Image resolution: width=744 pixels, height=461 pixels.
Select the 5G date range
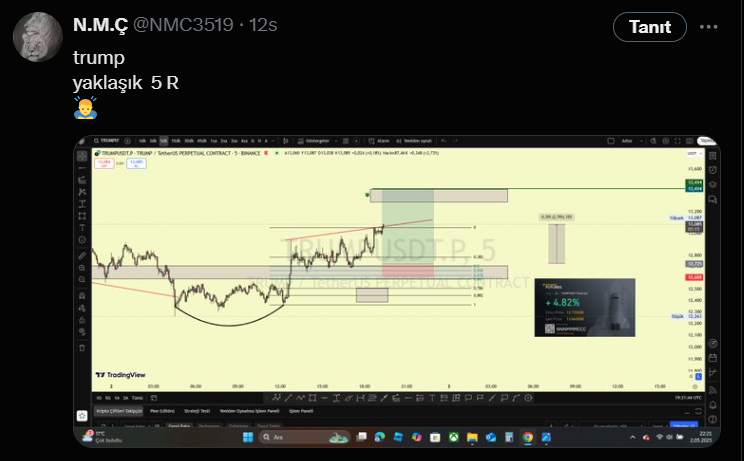108,398
